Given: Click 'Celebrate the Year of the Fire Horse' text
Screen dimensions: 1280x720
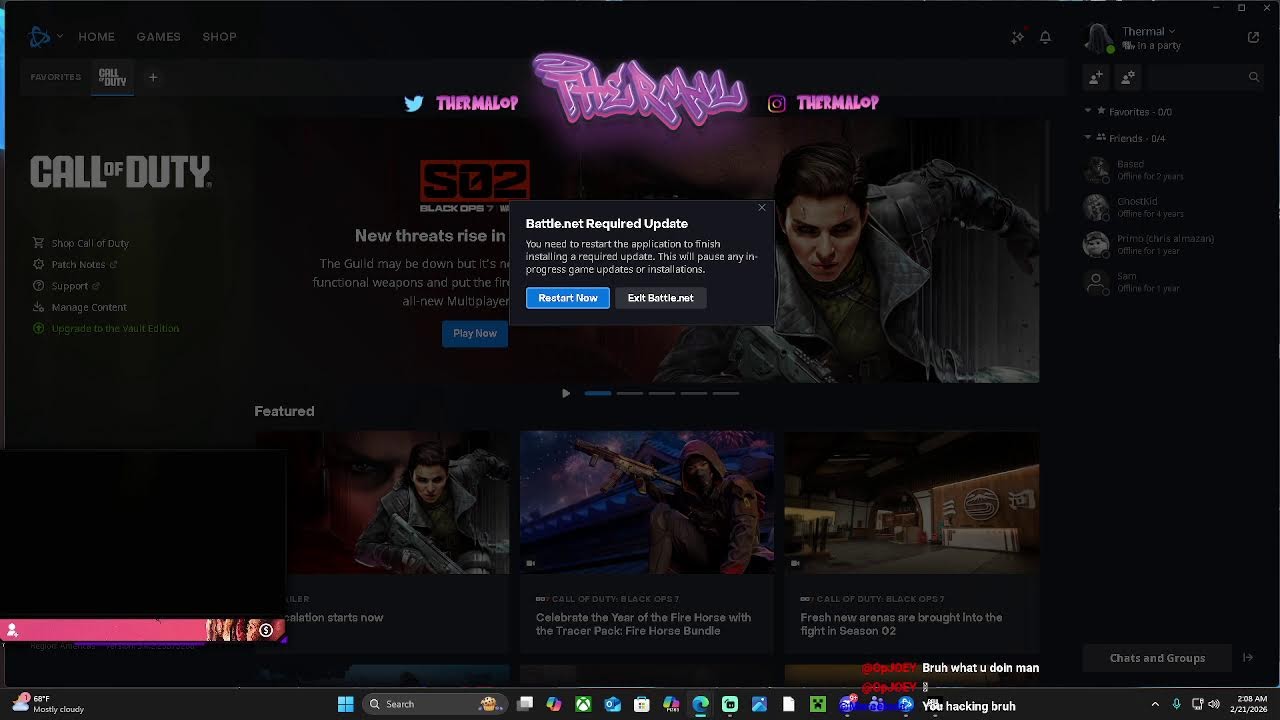Looking at the screenshot, I should tap(643, 624).
